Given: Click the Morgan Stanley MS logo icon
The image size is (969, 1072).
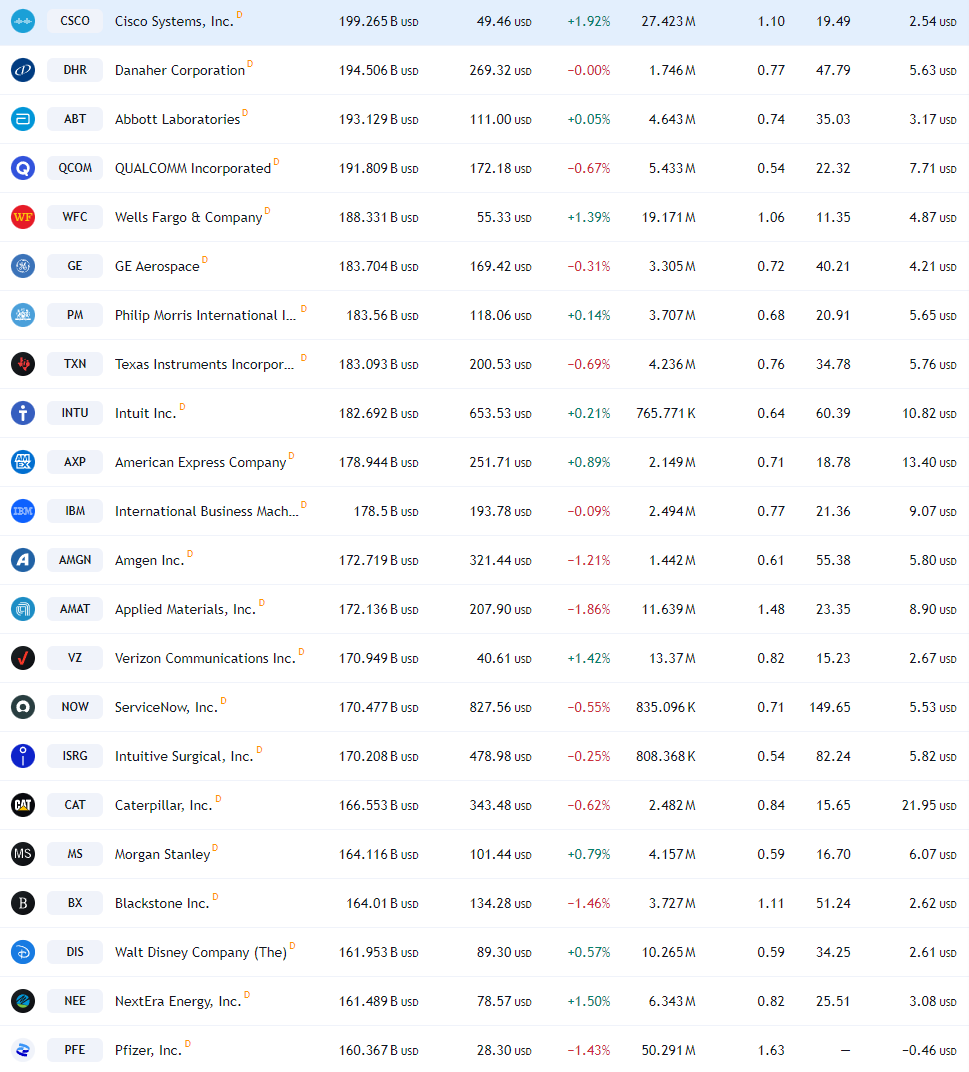Looking at the screenshot, I should tap(23, 854).
